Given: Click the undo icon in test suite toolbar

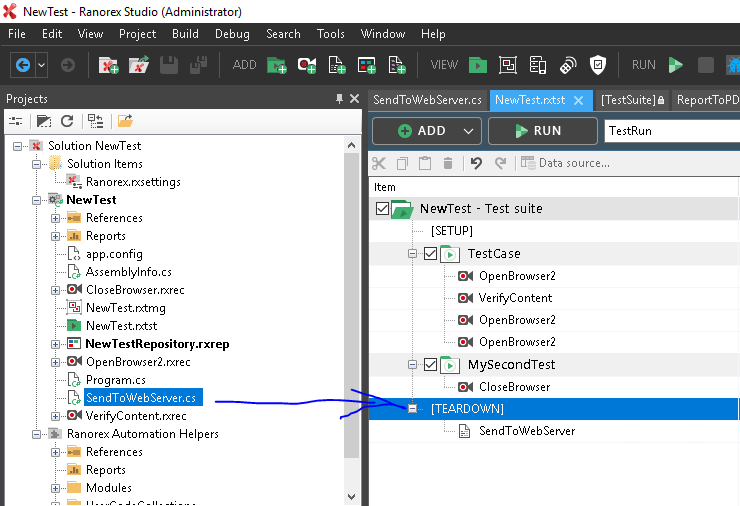Looking at the screenshot, I should click(476, 163).
